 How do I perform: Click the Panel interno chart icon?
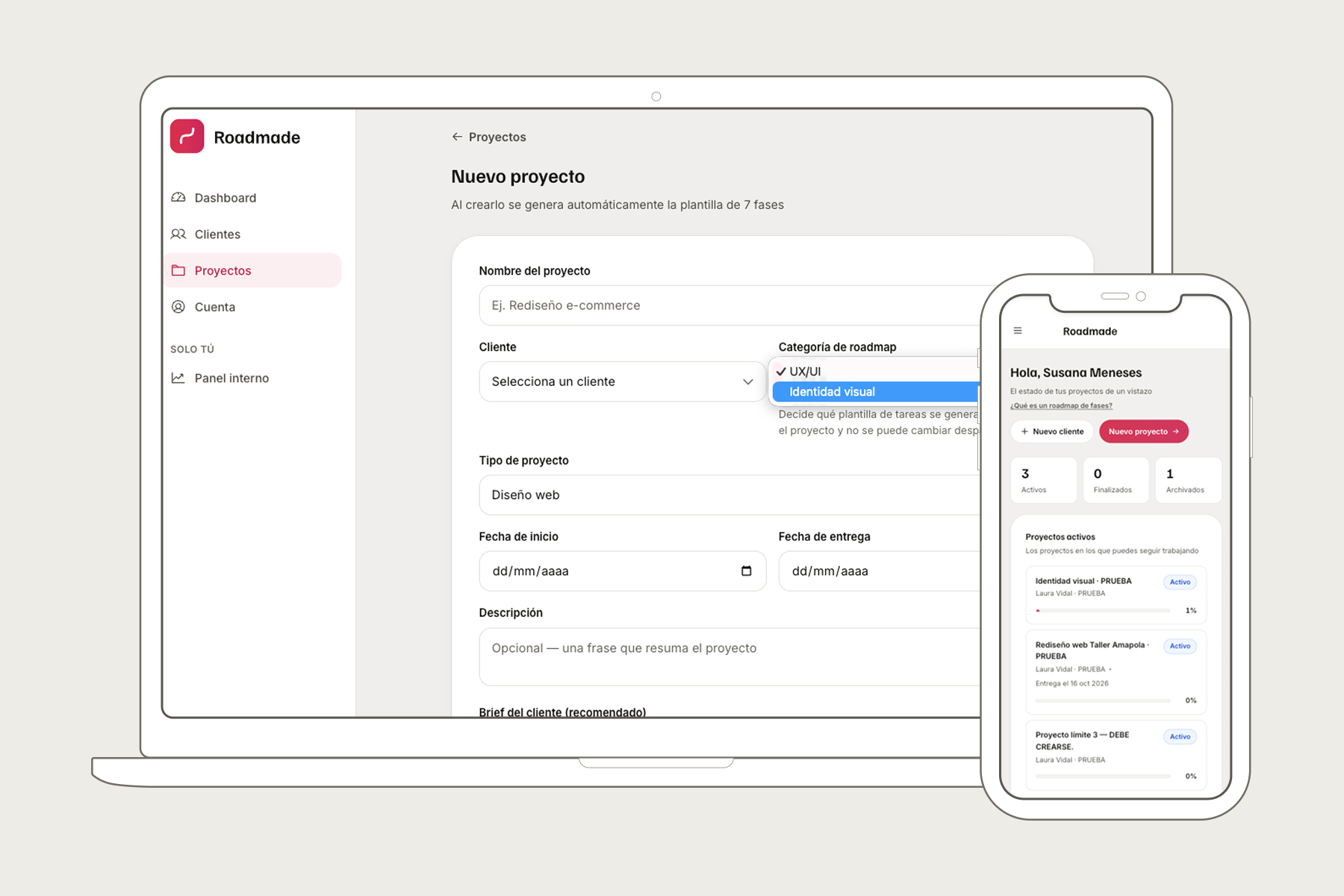tap(178, 379)
